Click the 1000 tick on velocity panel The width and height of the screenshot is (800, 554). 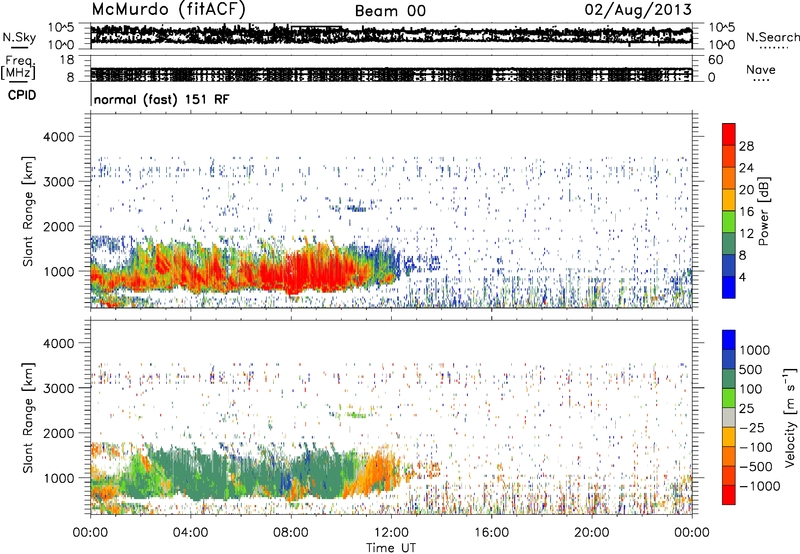(x=61, y=478)
